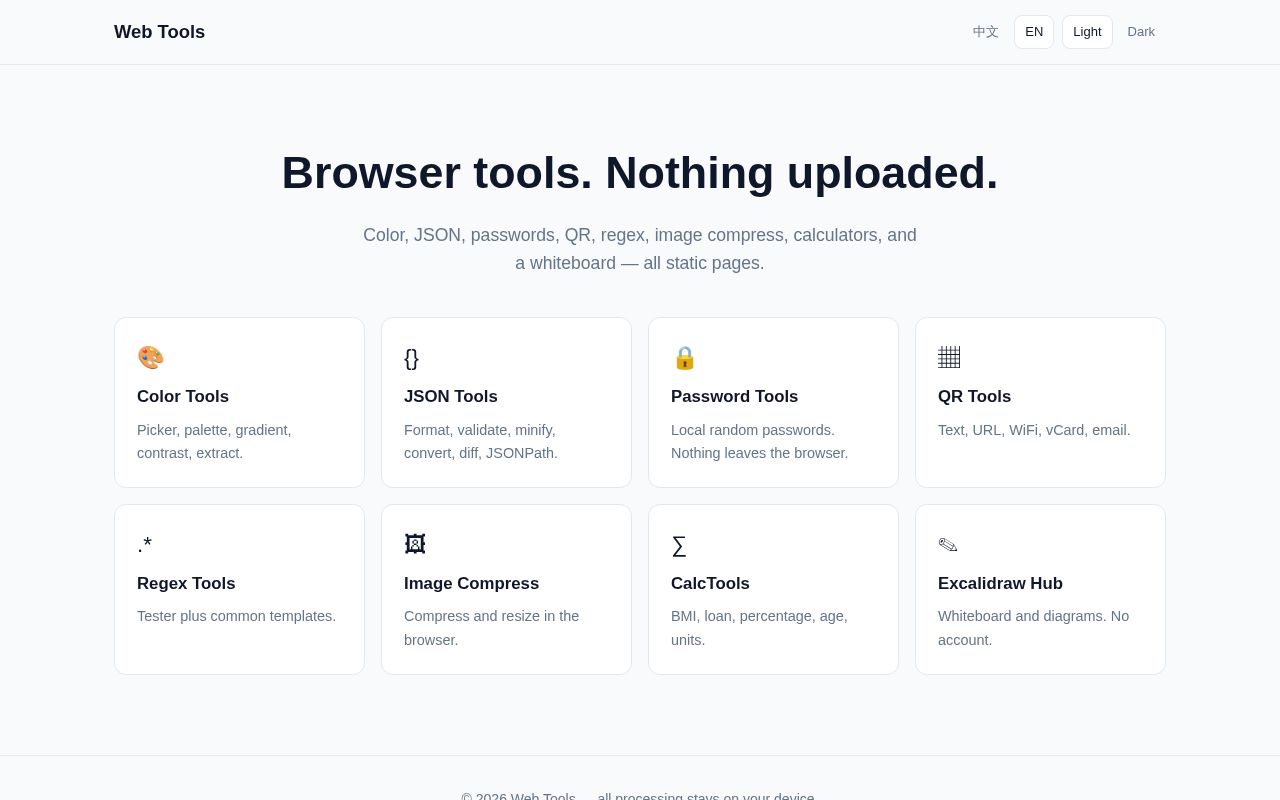Viewport: 1280px width, 800px height.
Task: Select the EN language option
Action: coord(1034,32)
